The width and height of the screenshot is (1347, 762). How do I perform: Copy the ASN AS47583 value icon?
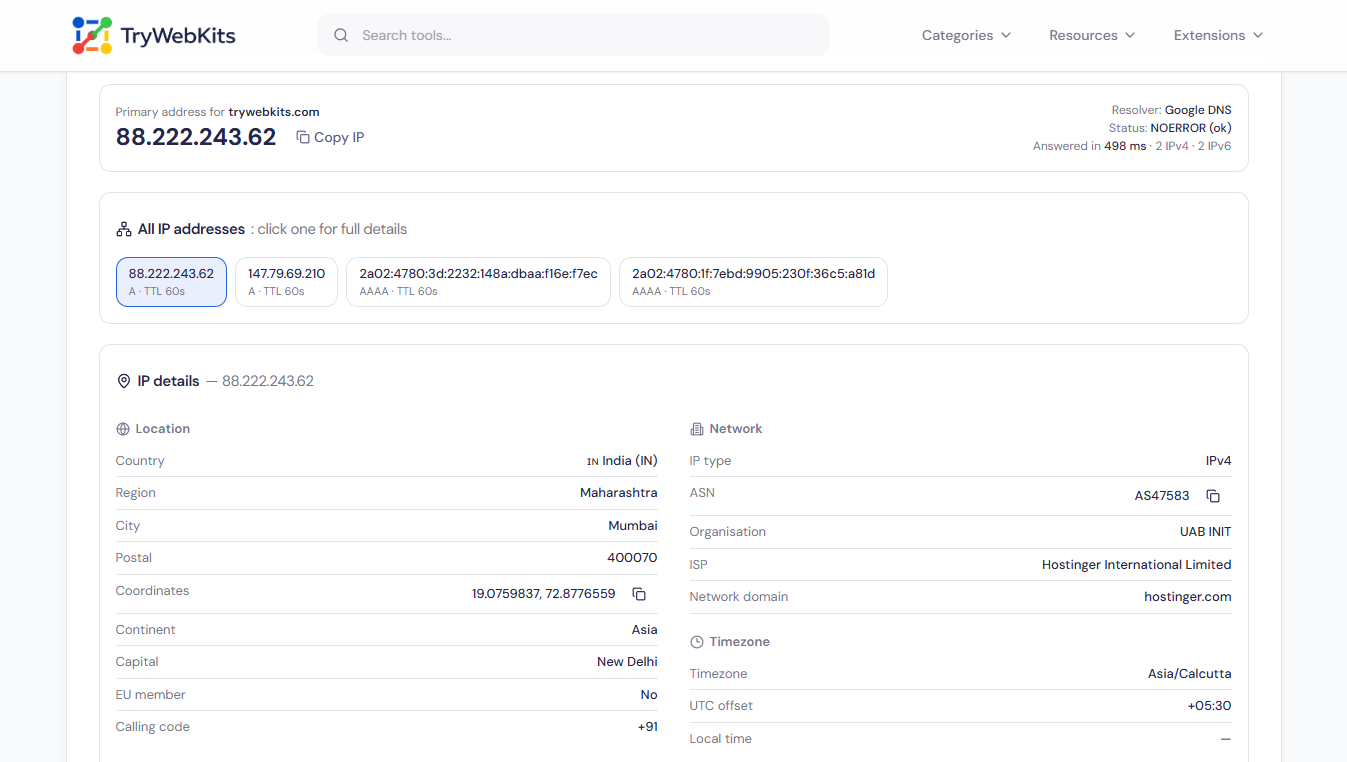click(x=1213, y=496)
